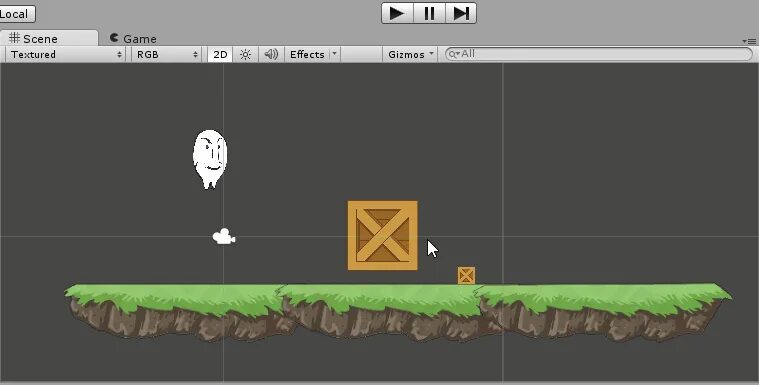Image resolution: width=759 pixels, height=385 pixels.
Task: Toggle the Local handle orientation button
Action: point(16,14)
